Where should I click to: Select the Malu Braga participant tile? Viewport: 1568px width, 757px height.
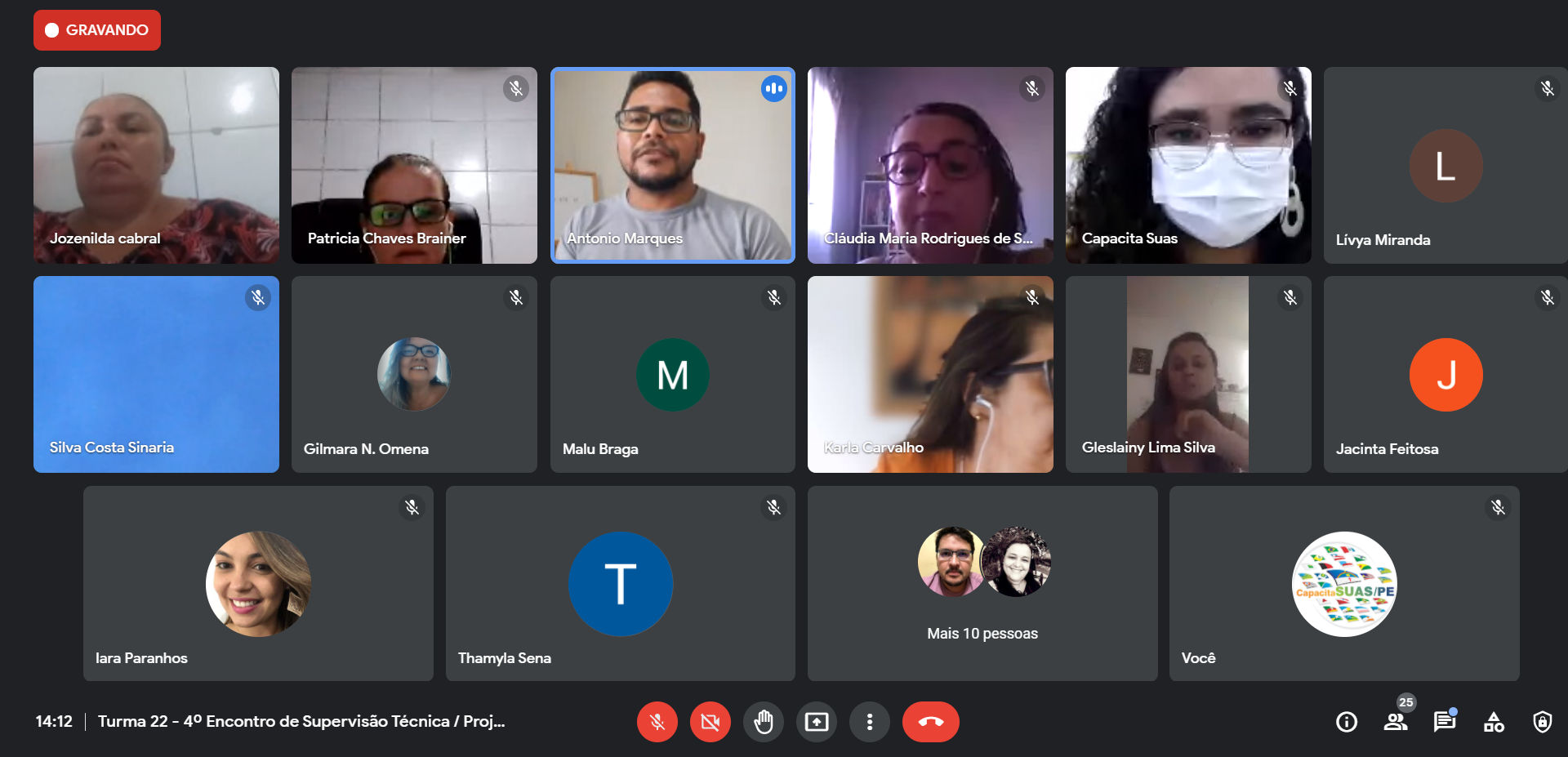point(673,374)
